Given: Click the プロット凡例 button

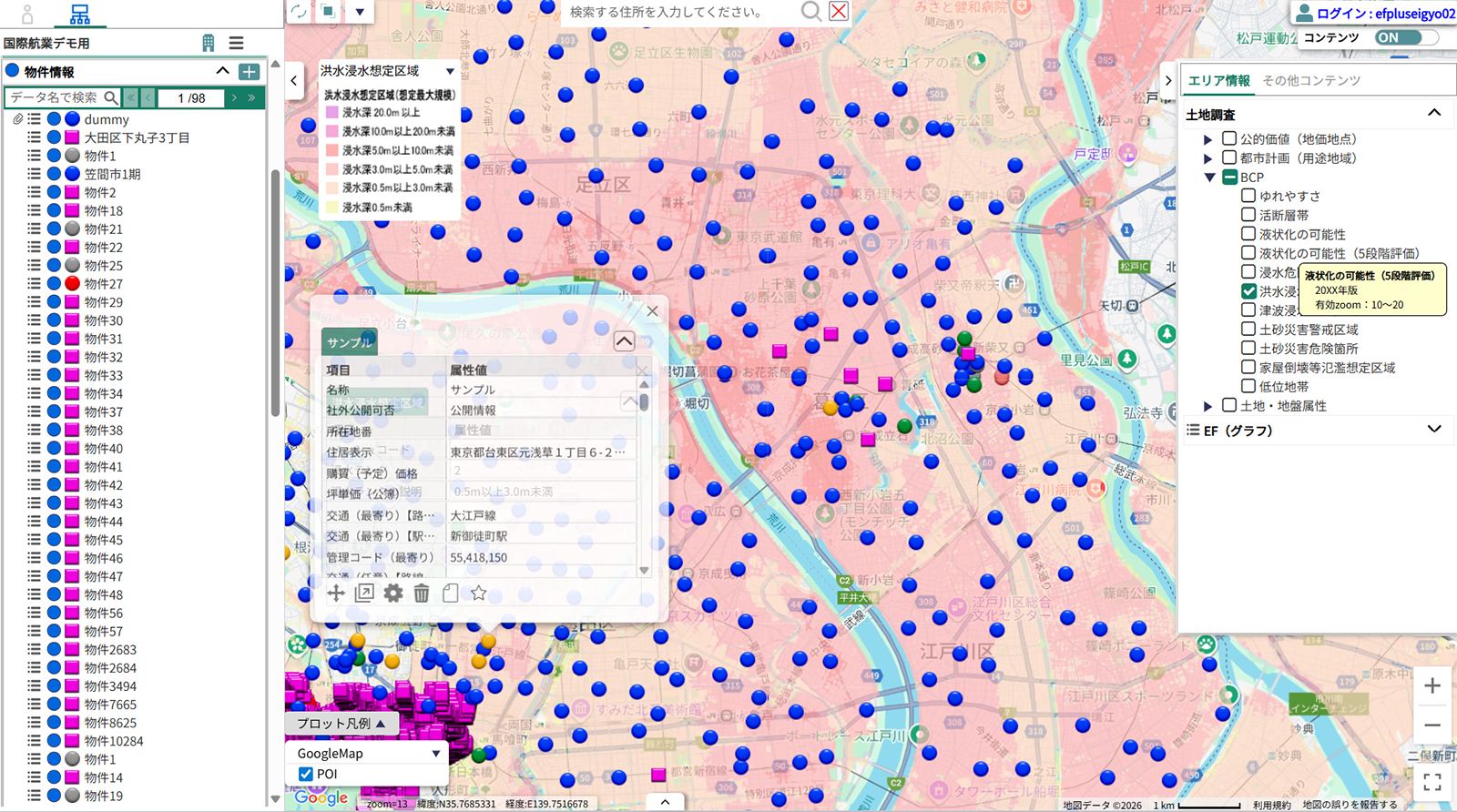Looking at the screenshot, I should [341, 724].
